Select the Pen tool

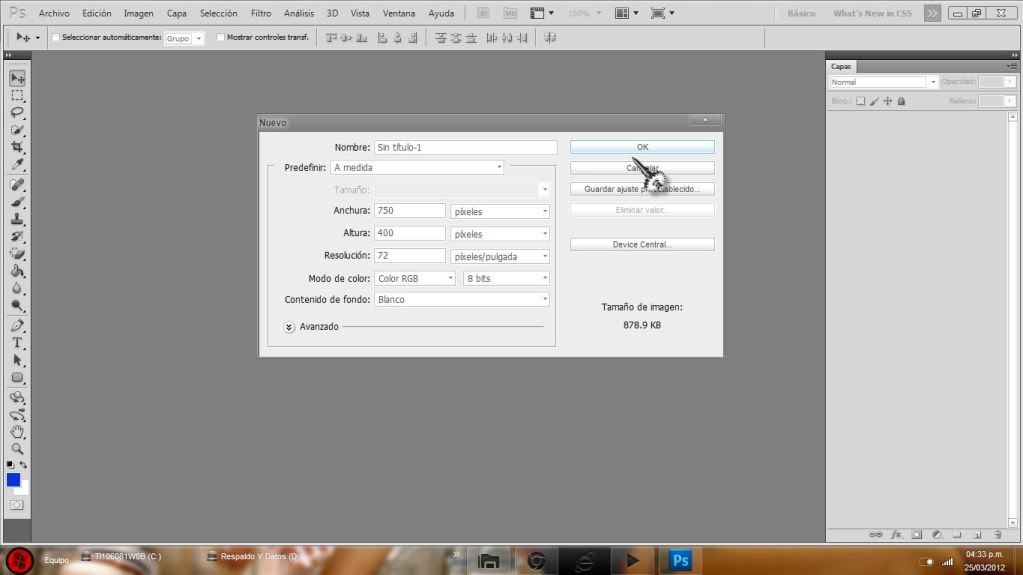pos(17,325)
